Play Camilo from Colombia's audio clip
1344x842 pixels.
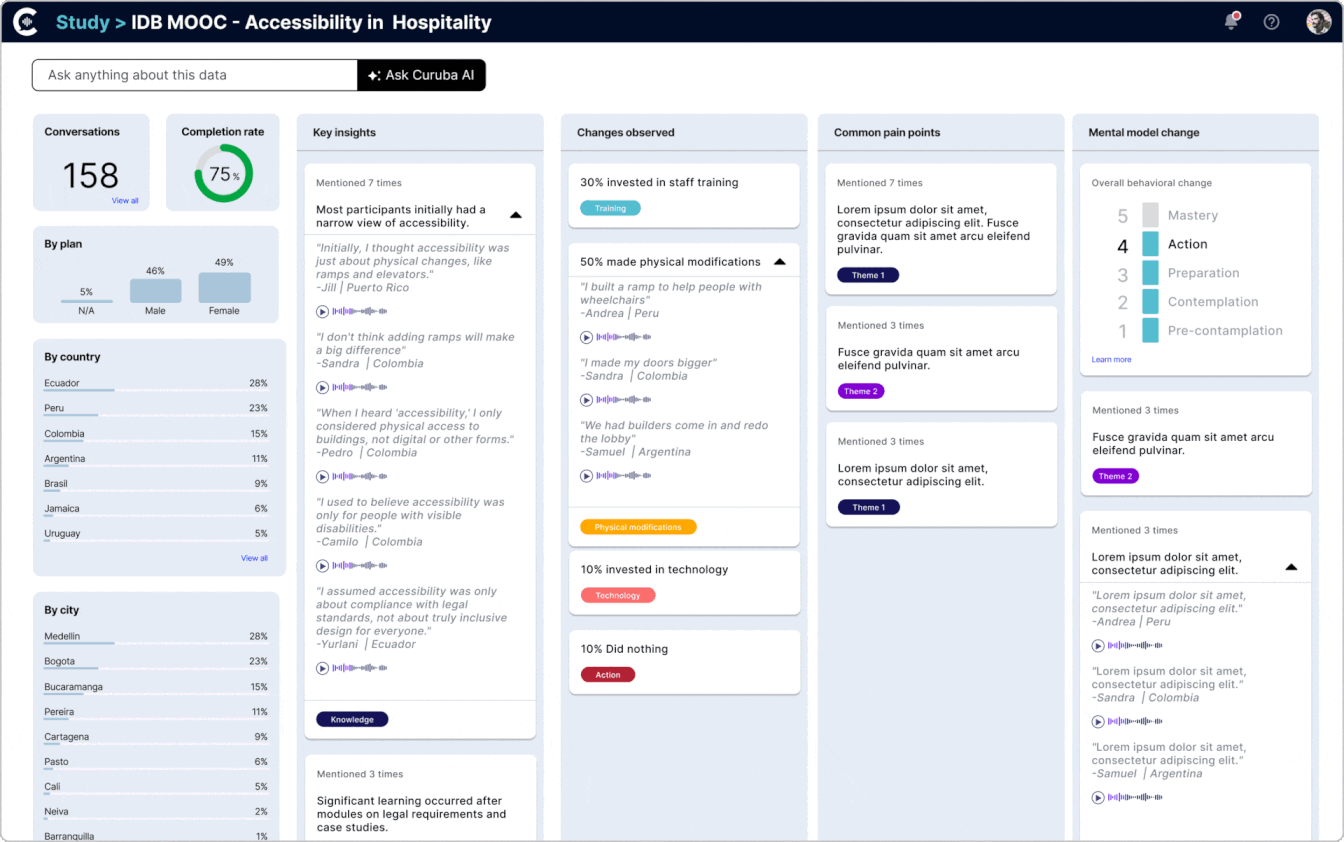pyautogui.click(x=322, y=565)
